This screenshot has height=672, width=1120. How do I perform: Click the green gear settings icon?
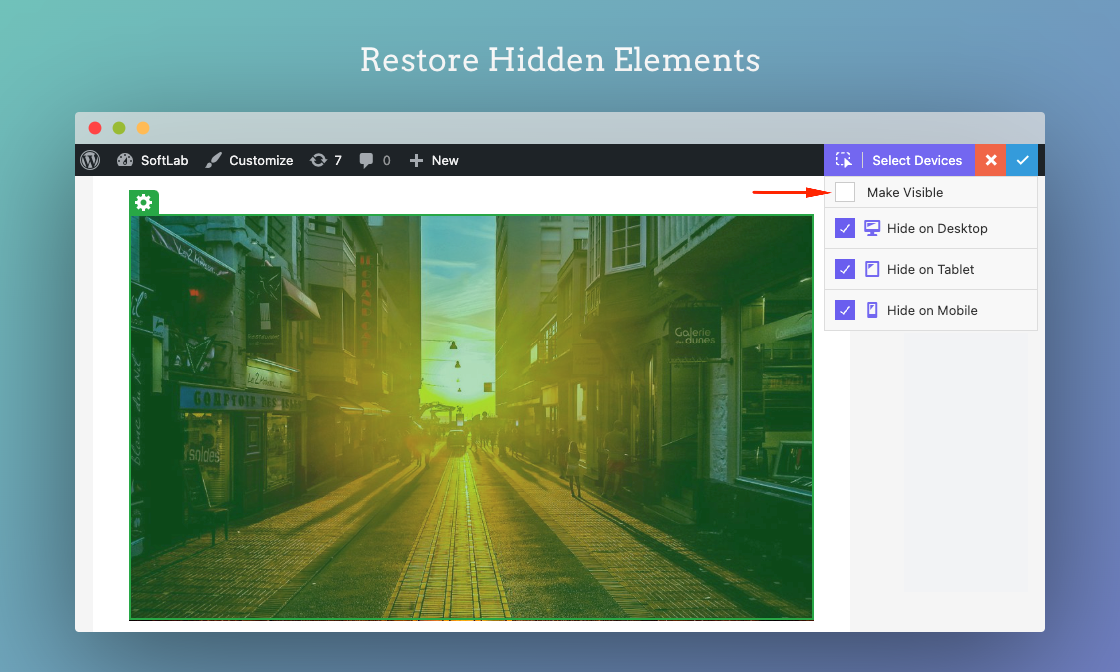point(144,203)
